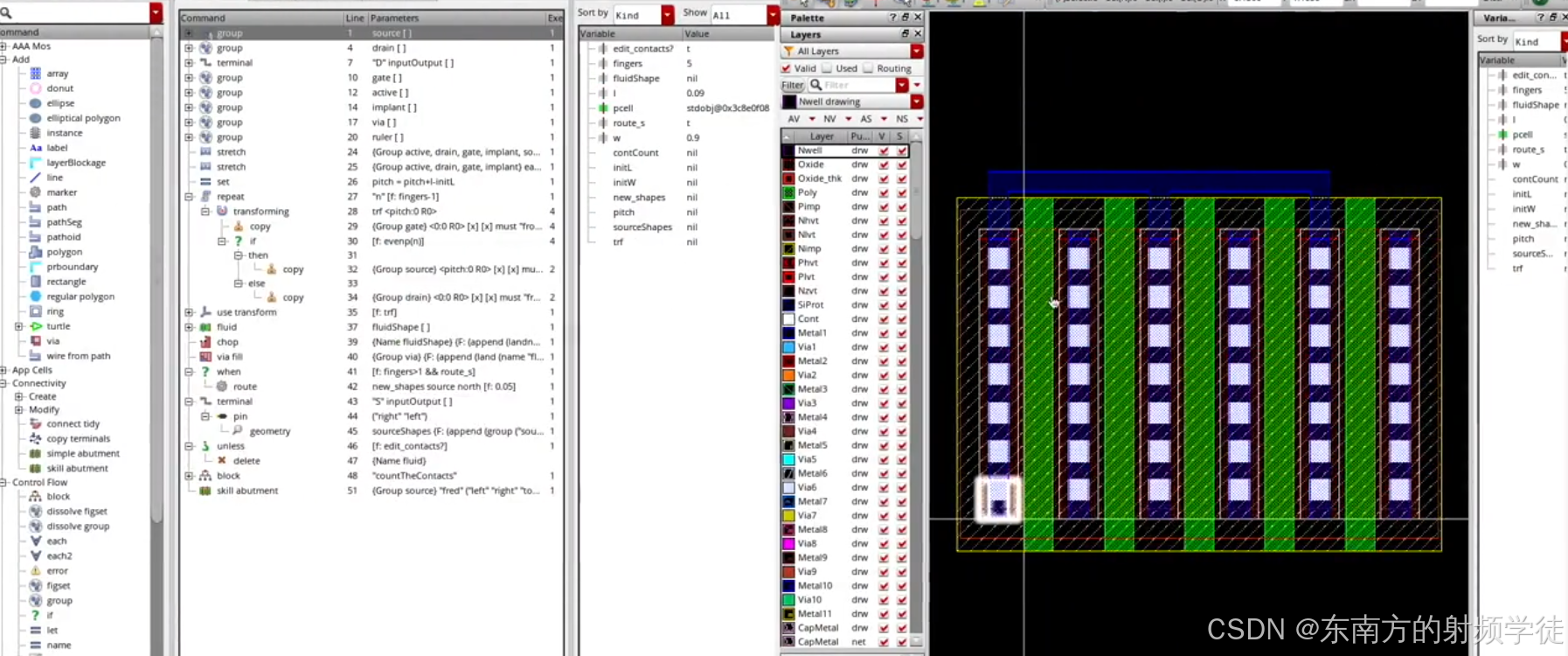Expand the use transform node
Image resolution: width=1568 pixels, height=656 pixels.
tap(189, 312)
